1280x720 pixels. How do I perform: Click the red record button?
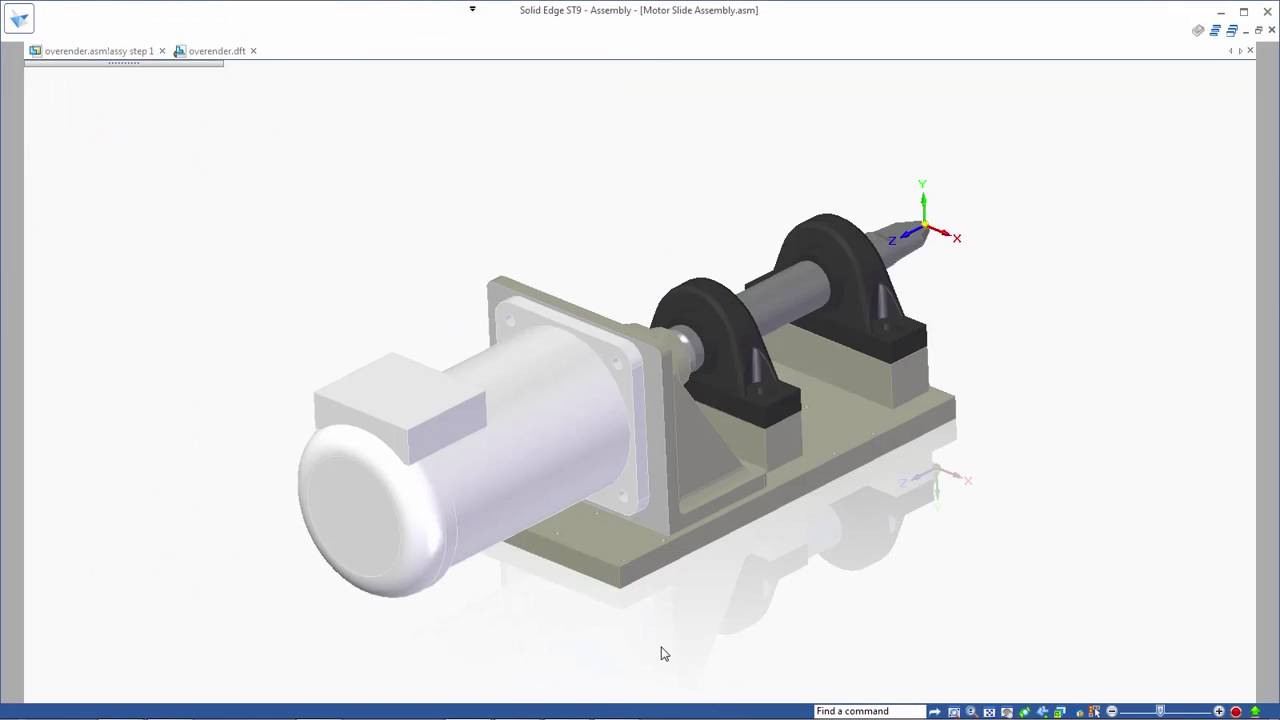[x=1236, y=712]
